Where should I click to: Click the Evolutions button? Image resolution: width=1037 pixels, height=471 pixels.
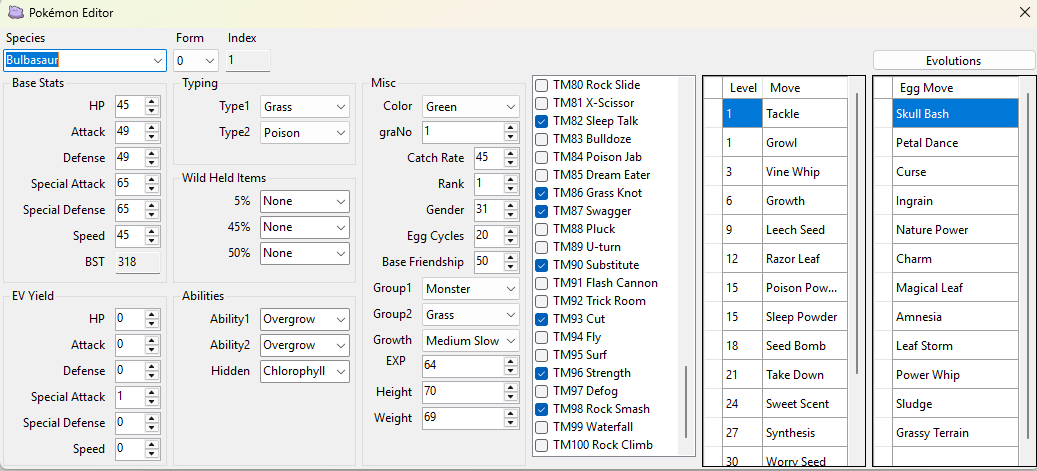[x=953, y=61]
